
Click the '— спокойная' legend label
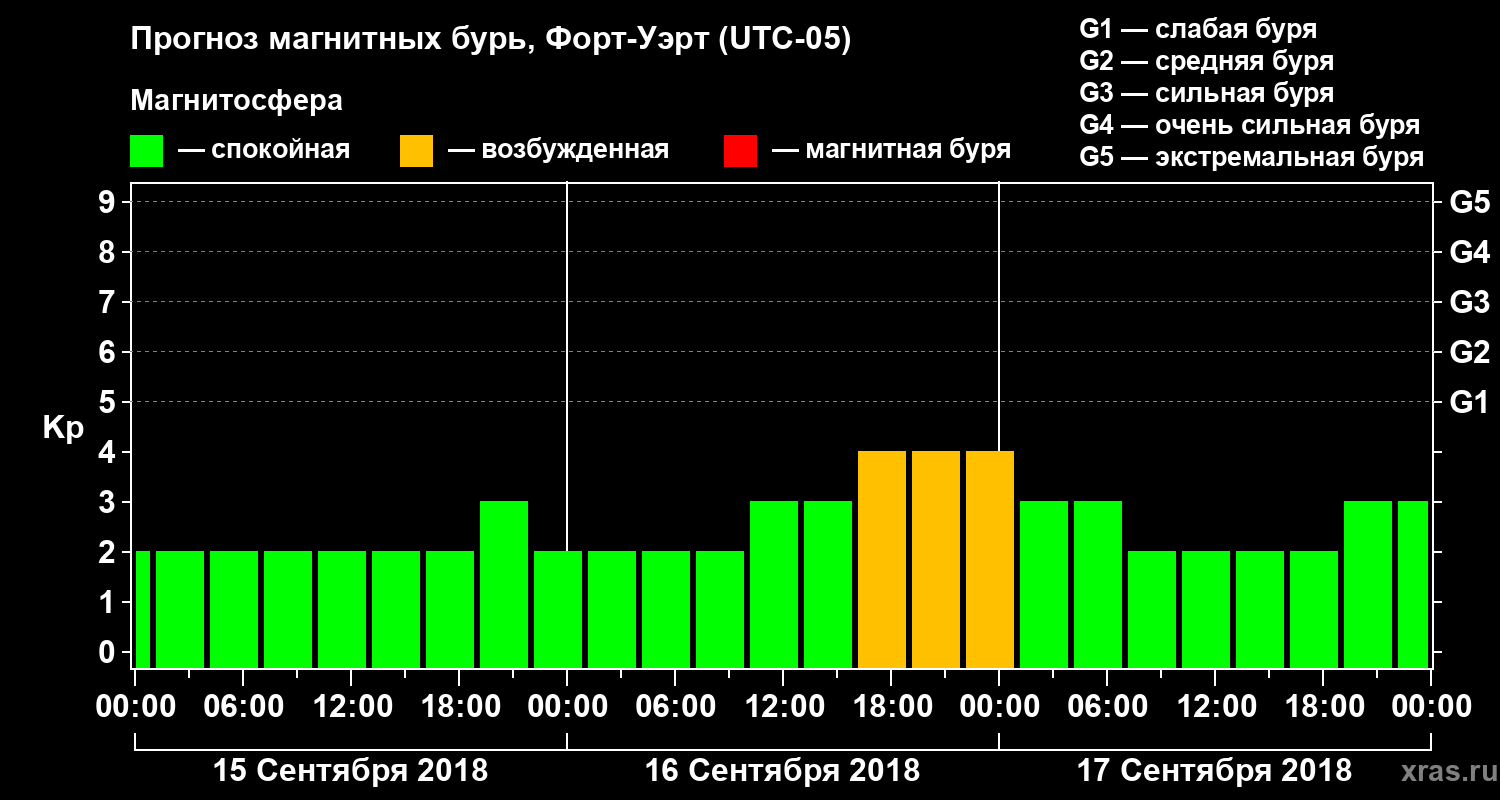click(x=264, y=150)
